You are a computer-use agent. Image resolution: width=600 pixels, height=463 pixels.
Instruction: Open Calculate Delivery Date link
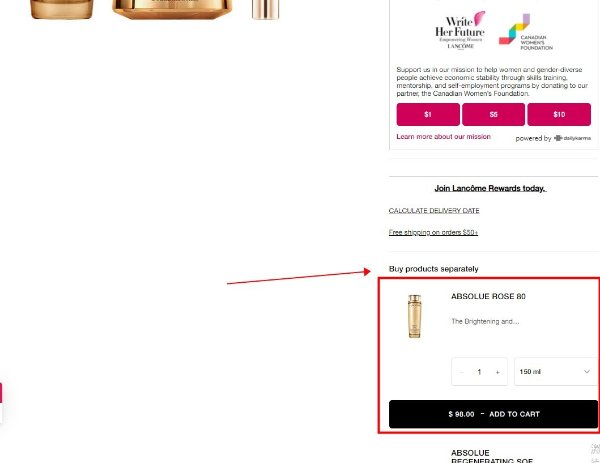434,210
